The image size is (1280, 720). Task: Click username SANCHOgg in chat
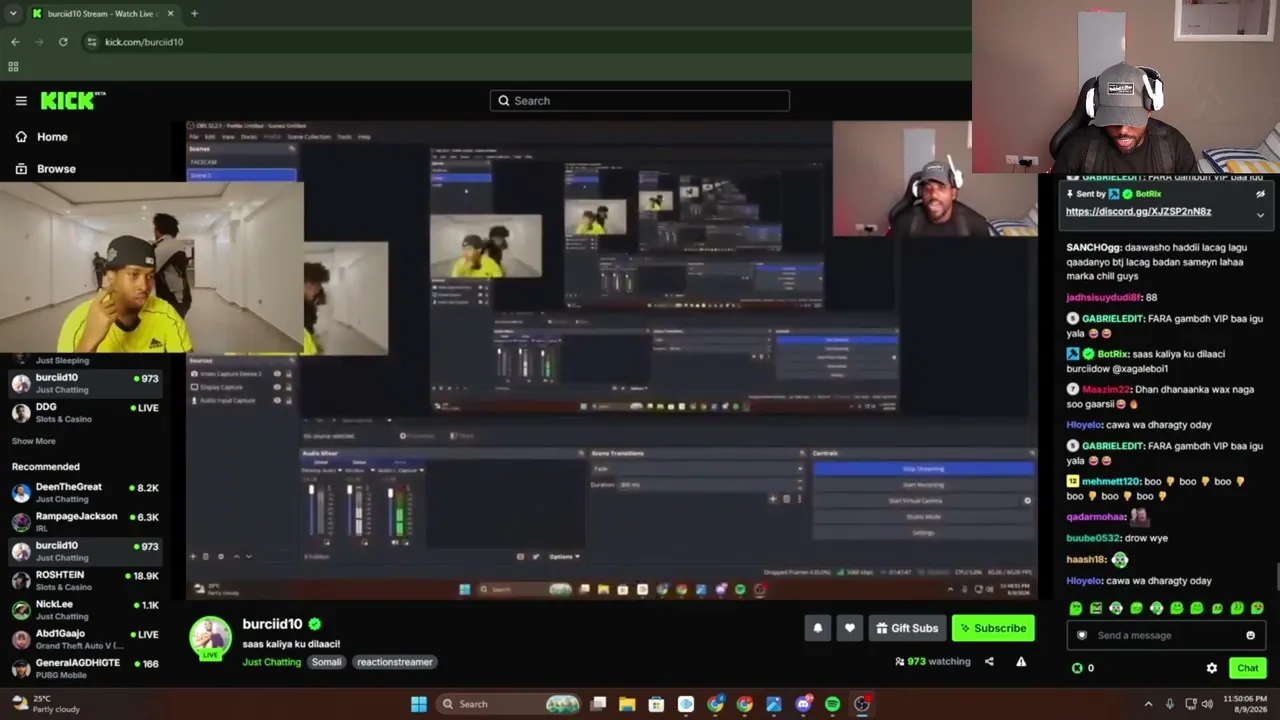(1094, 247)
